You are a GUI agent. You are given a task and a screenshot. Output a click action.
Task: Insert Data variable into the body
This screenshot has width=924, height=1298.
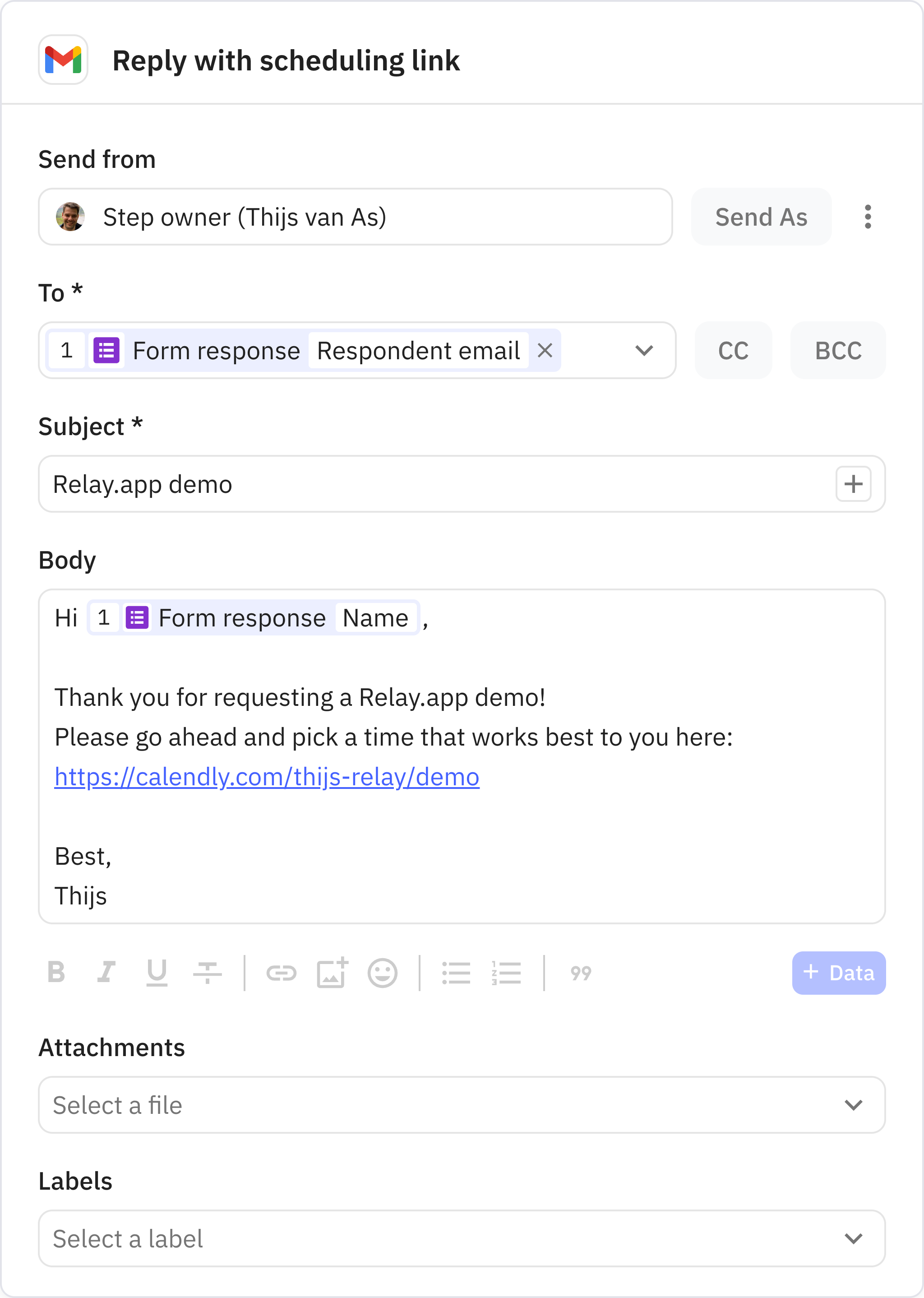tap(838, 973)
